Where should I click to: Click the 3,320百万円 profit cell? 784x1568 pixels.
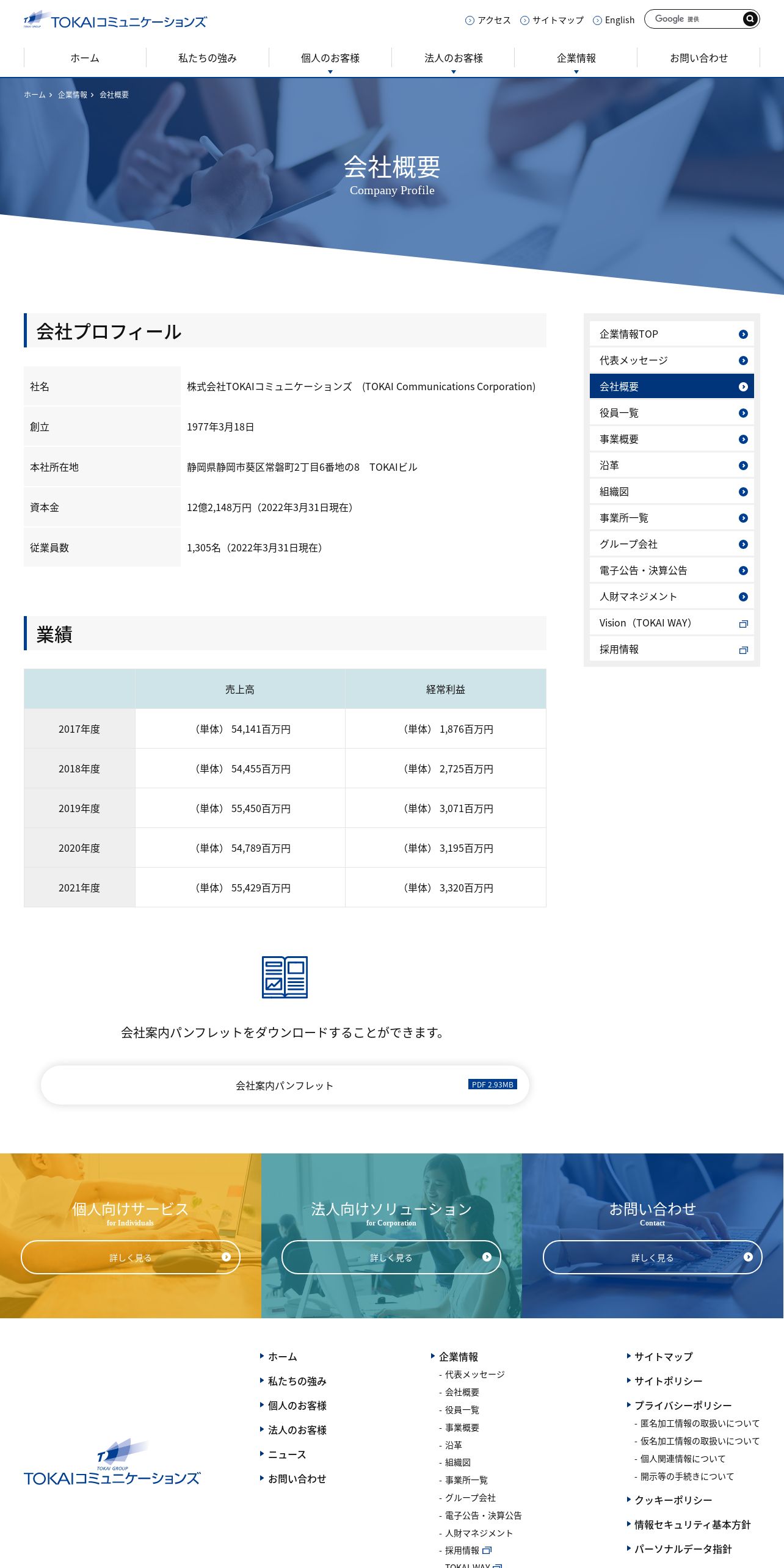tap(446, 887)
